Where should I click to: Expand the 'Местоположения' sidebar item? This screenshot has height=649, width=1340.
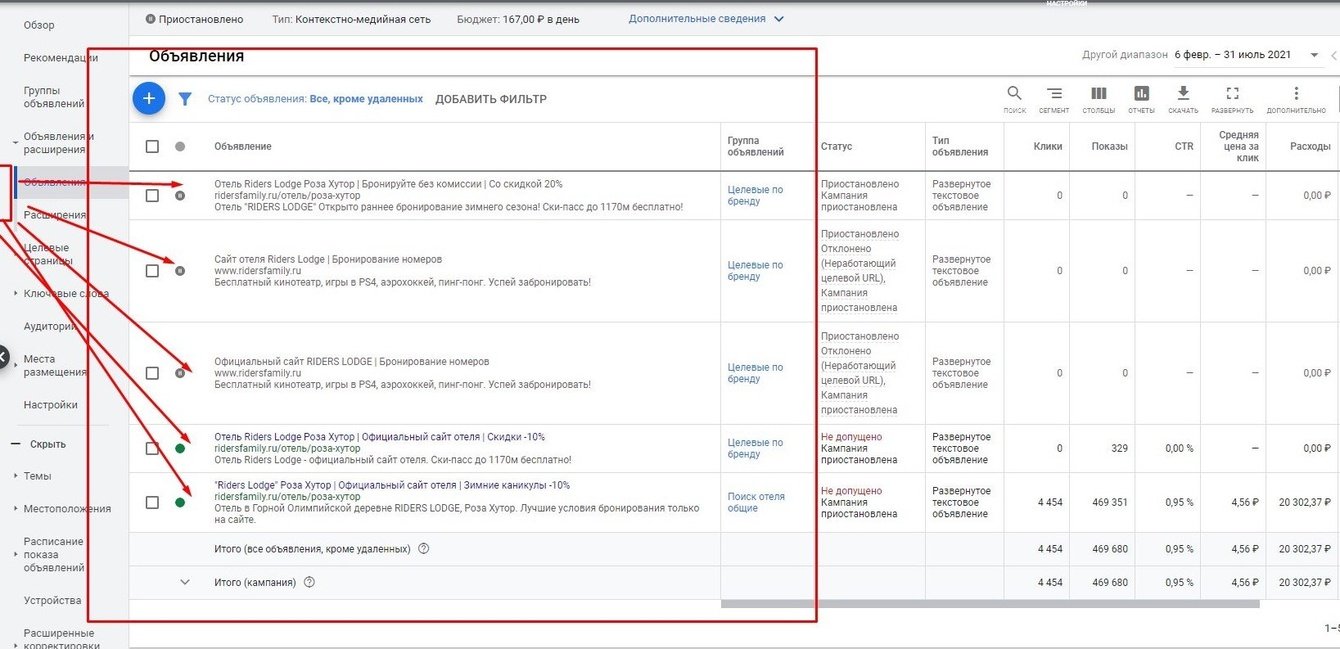tap(15, 509)
